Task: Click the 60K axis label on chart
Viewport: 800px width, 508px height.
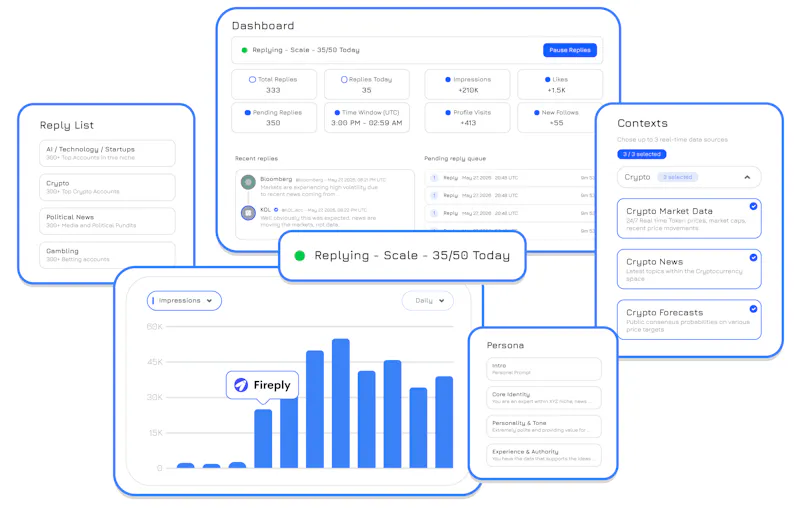Action: (x=155, y=326)
